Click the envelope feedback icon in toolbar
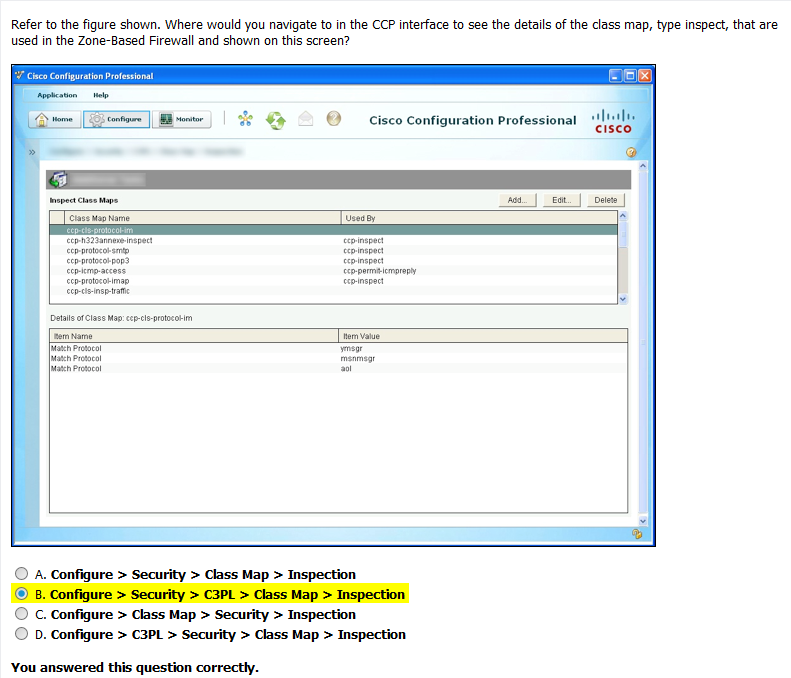This screenshot has height=678, width=791. click(305, 119)
